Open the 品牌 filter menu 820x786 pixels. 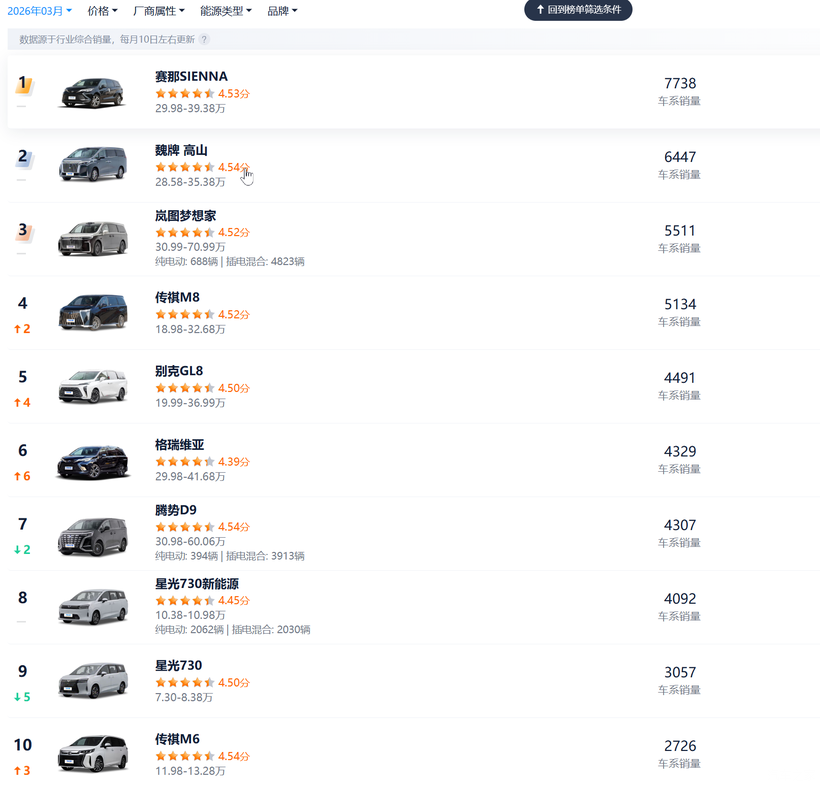click(282, 11)
